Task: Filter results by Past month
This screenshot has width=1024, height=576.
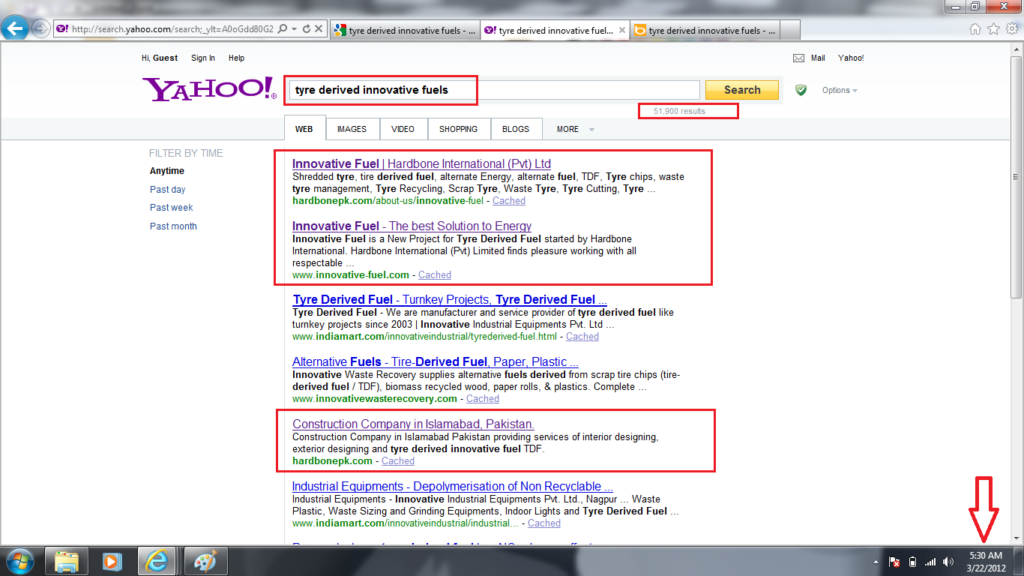Action: [x=173, y=226]
